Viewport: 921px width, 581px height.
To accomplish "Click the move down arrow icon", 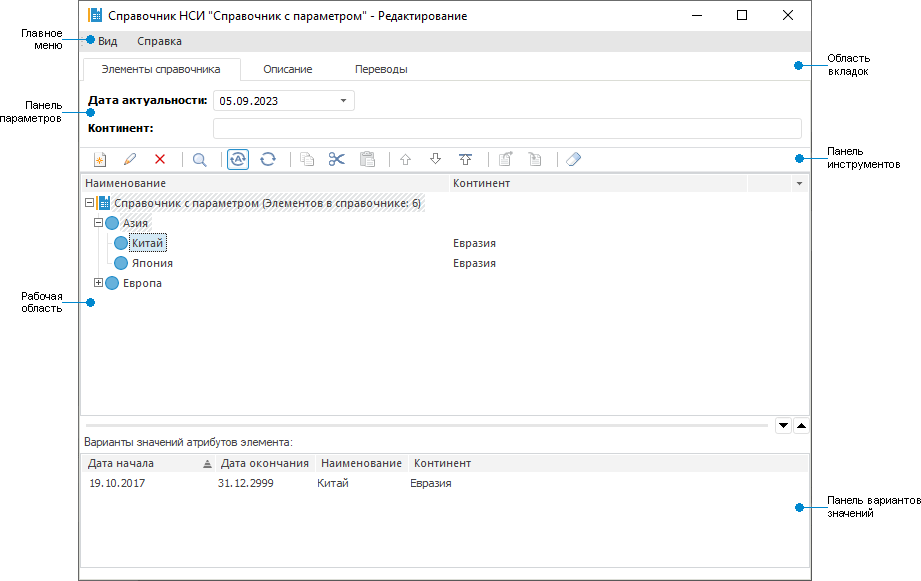I will 435,159.
